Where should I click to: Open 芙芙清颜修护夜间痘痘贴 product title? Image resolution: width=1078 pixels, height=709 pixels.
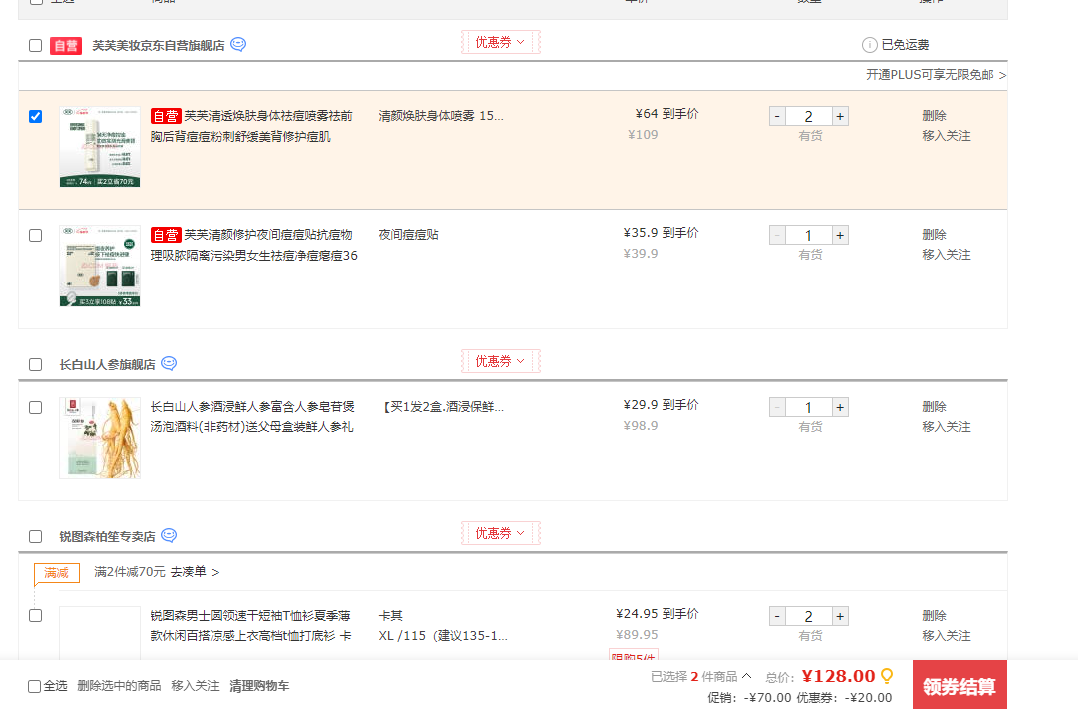point(254,246)
